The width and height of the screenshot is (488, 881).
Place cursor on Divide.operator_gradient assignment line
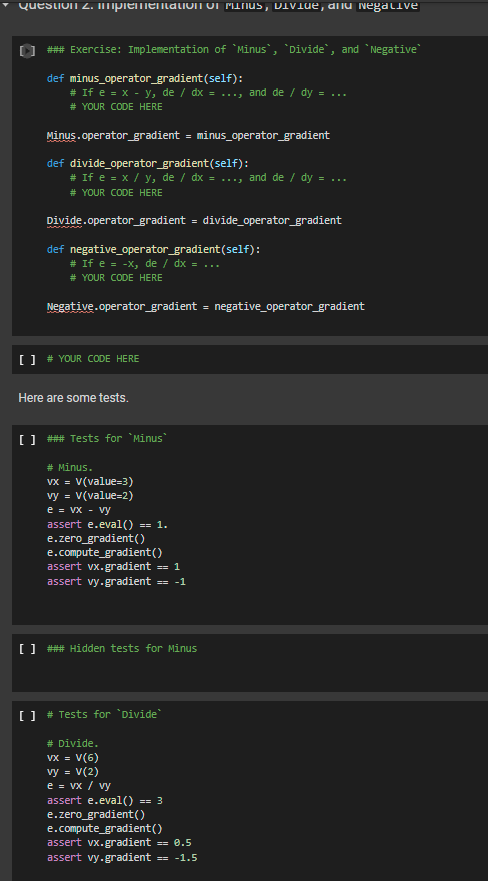pos(194,220)
